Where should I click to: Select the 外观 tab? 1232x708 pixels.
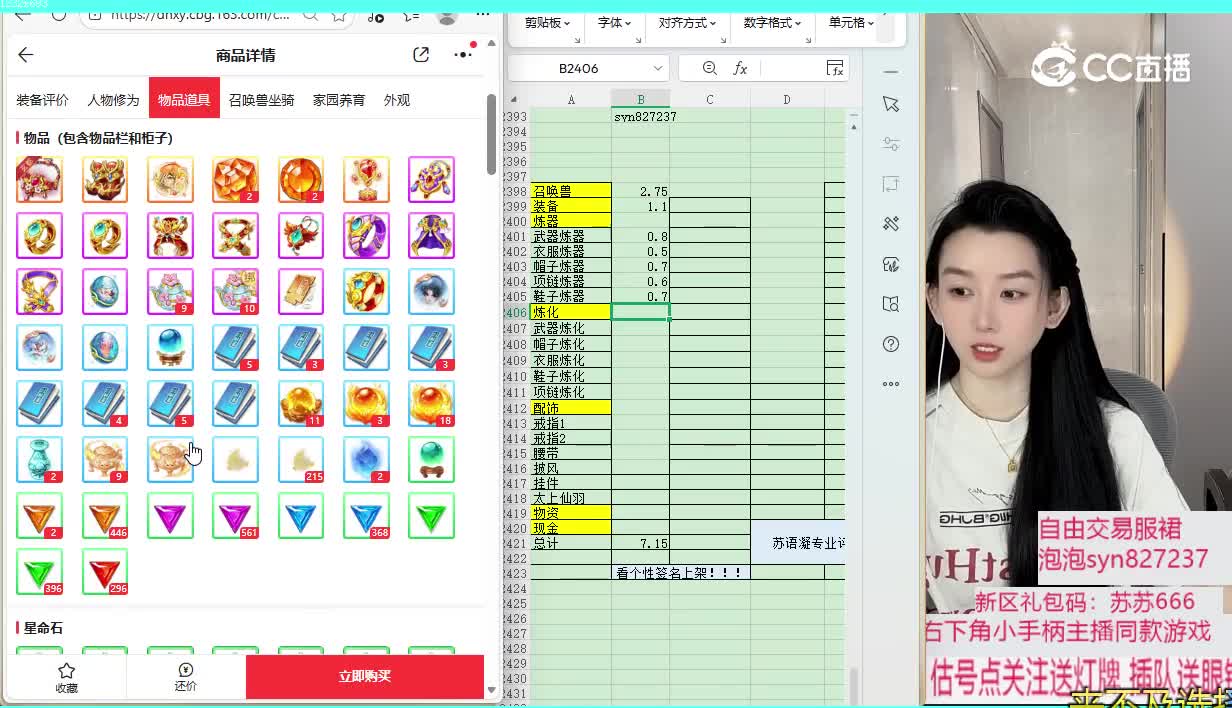397,100
